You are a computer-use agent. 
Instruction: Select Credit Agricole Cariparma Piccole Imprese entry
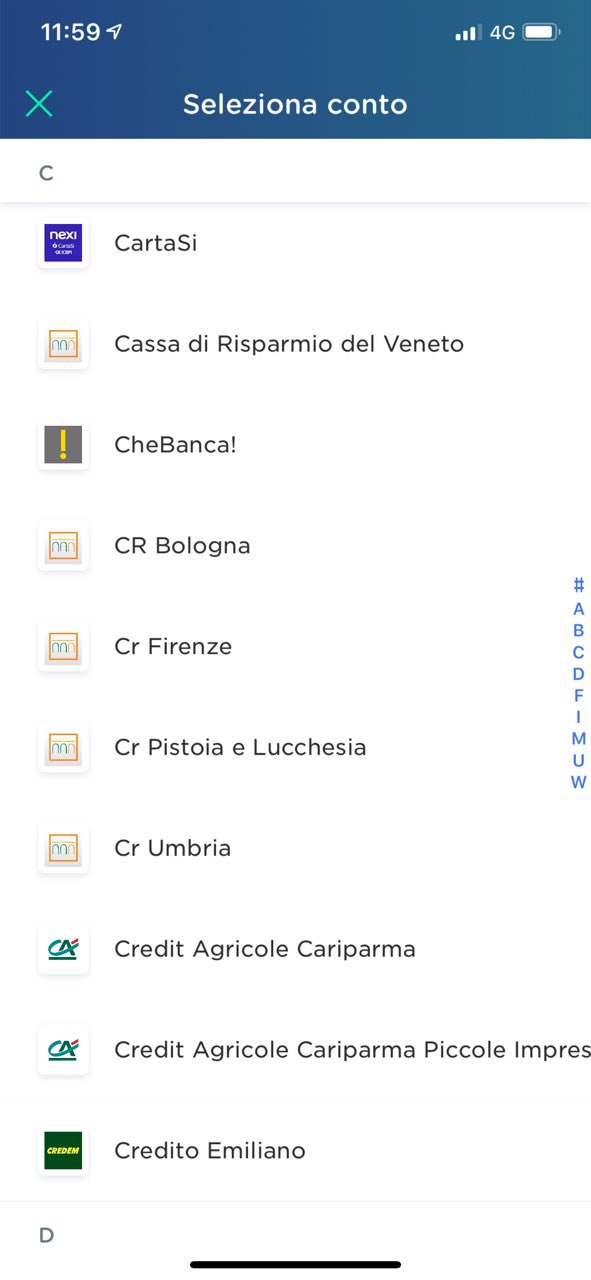(295, 1050)
